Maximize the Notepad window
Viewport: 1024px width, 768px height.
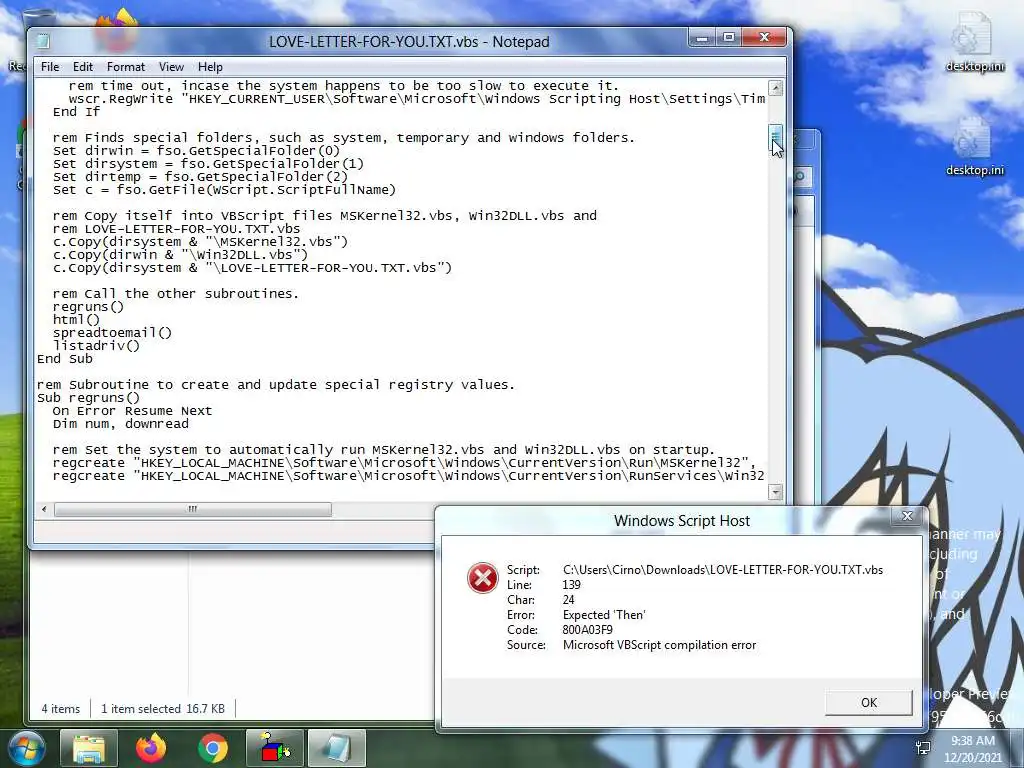point(729,38)
